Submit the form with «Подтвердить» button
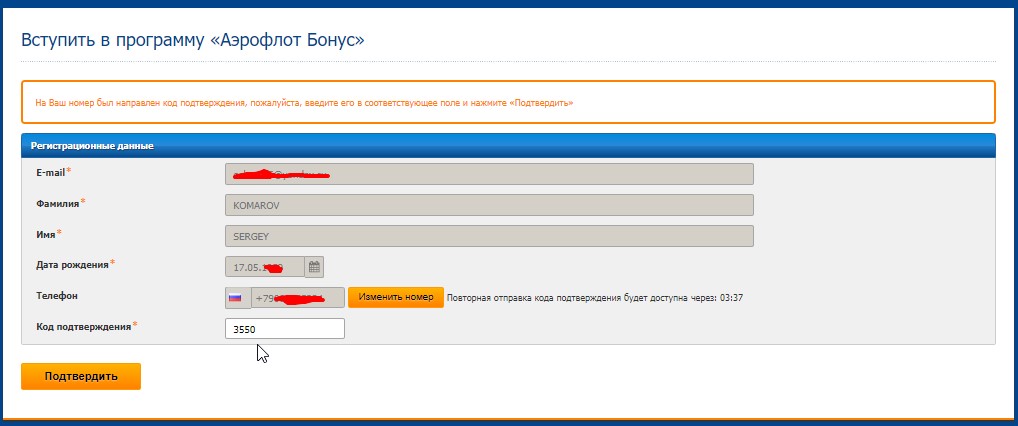Viewport: 1018px width, 426px height. point(81,376)
